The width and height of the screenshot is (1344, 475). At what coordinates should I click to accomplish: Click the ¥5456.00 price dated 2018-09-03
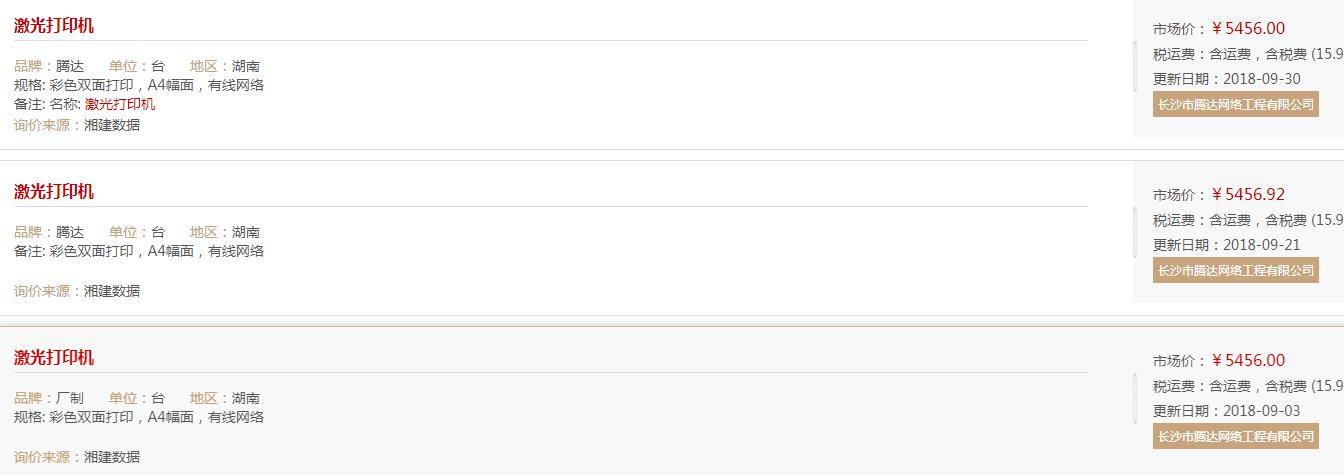pos(1248,361)
